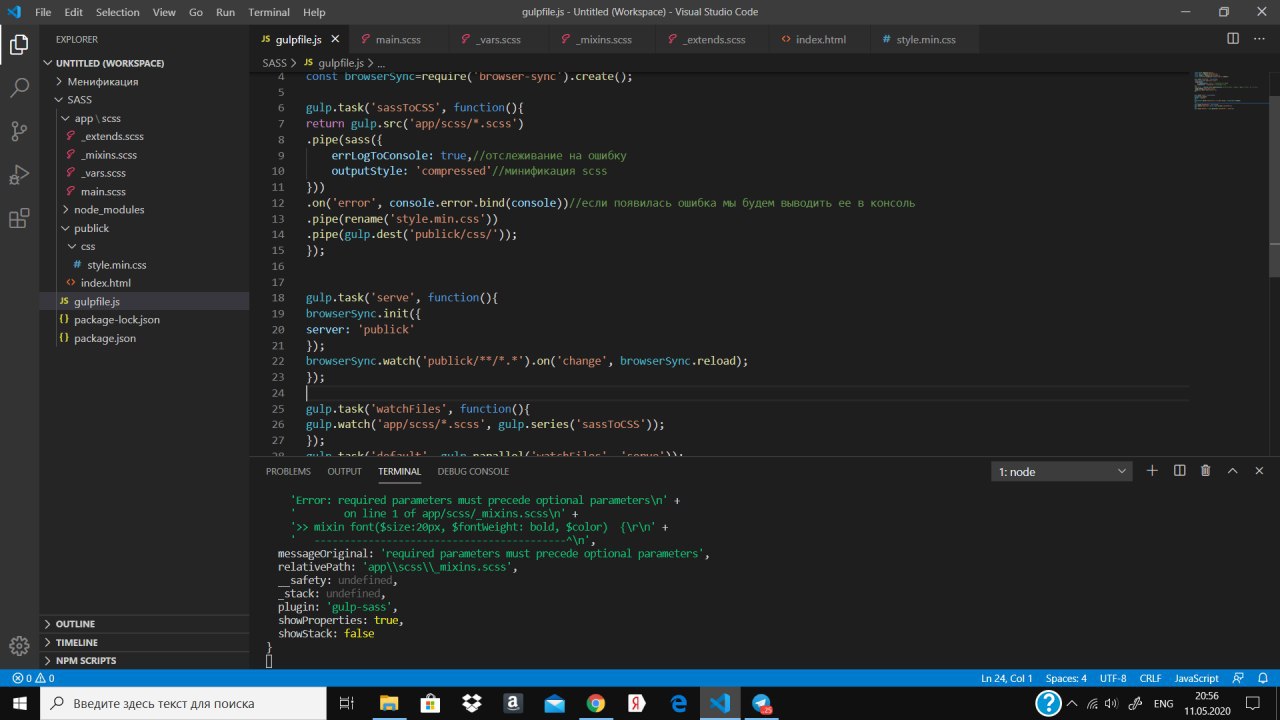The image size is (1280, 720).
Task: Open the Source Control view icon
Action: point(19,131)
